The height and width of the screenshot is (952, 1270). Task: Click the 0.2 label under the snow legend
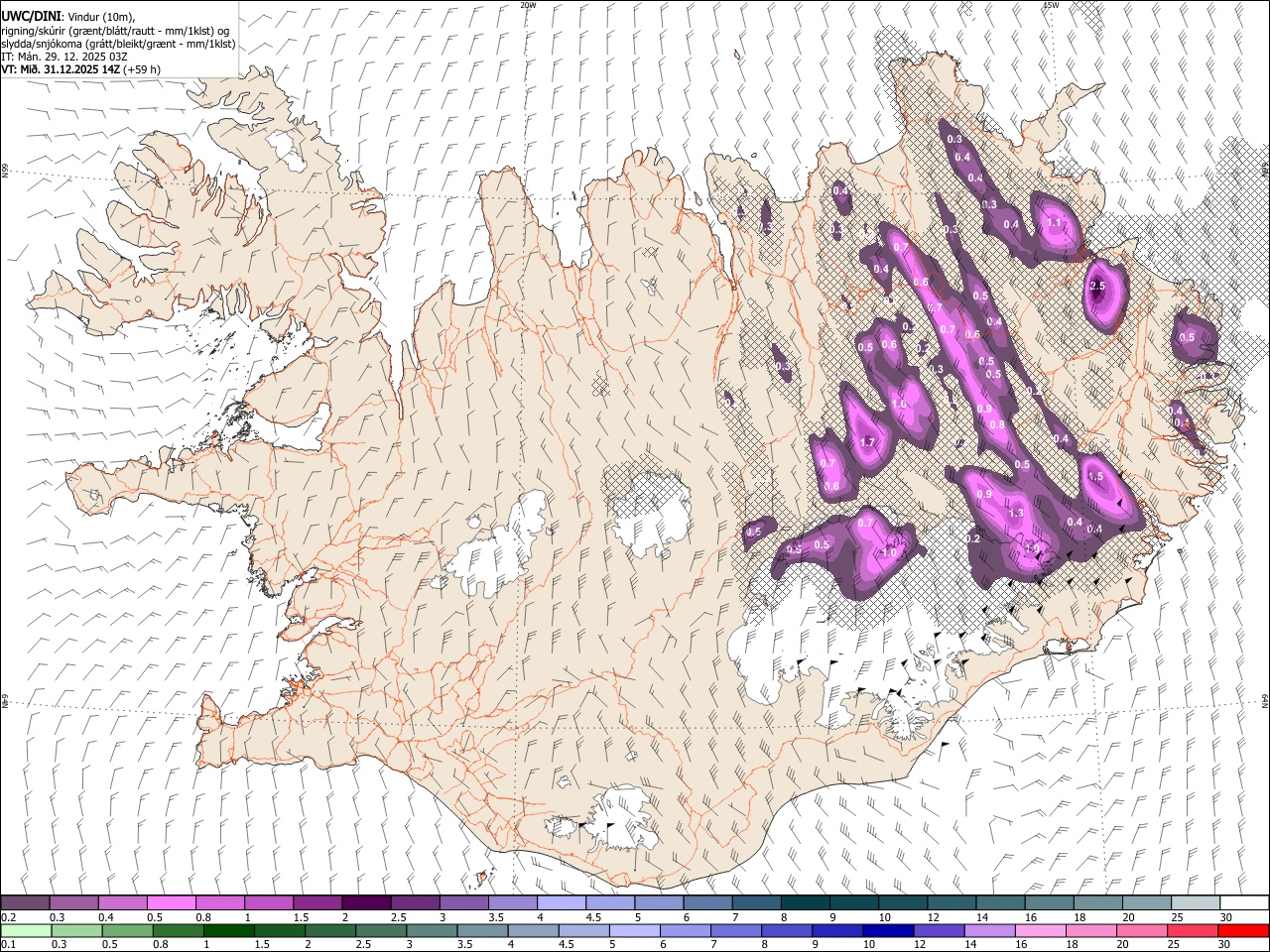click(x=8, y=917)
